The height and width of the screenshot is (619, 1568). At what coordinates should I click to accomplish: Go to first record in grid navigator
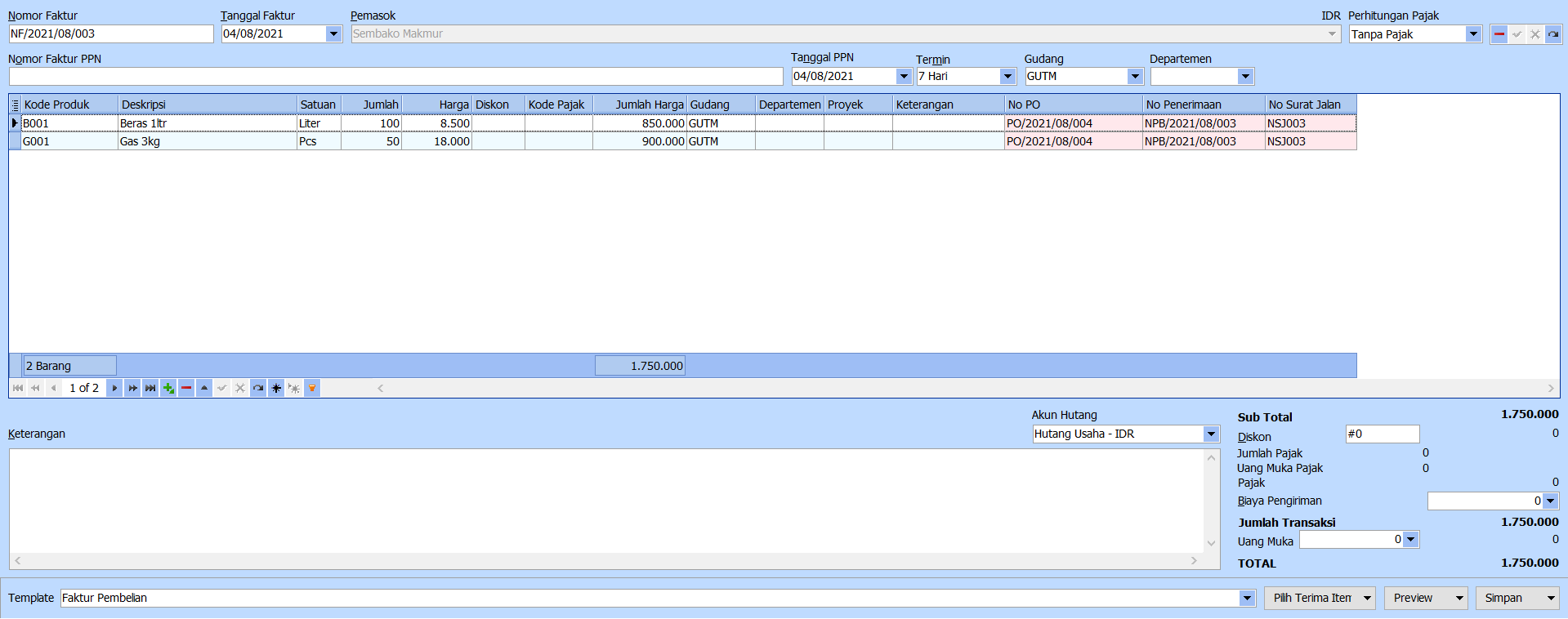pyautogui.click(x=18, y=388)
